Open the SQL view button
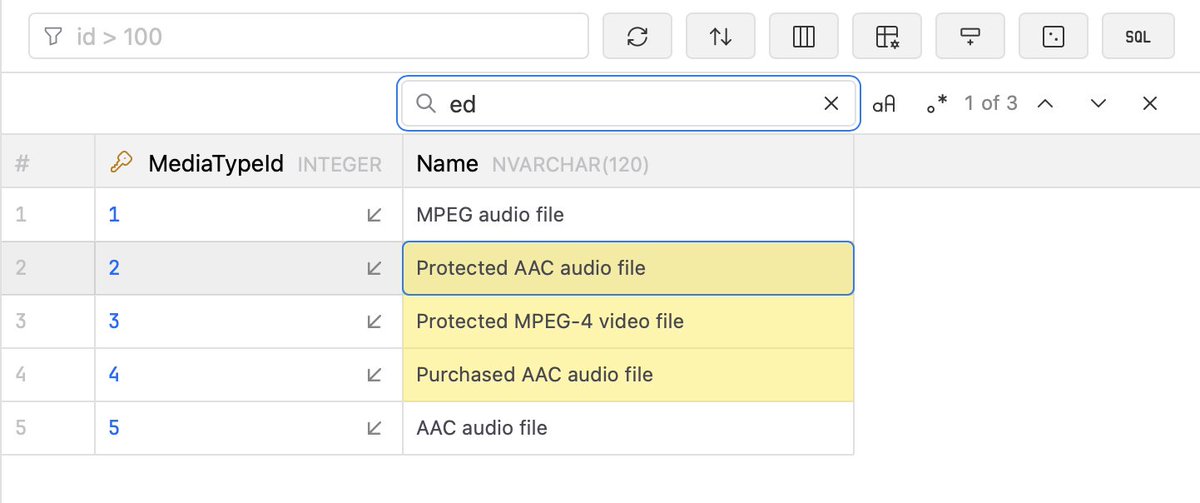The height and width of the screenshot is (503, 1200). (1138, 37)
